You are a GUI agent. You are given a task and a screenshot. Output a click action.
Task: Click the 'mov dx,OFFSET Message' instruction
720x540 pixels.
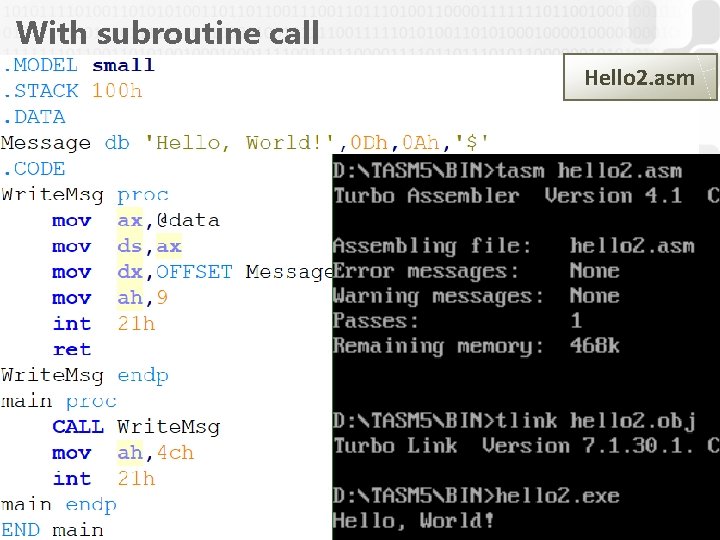coord(192,272)
